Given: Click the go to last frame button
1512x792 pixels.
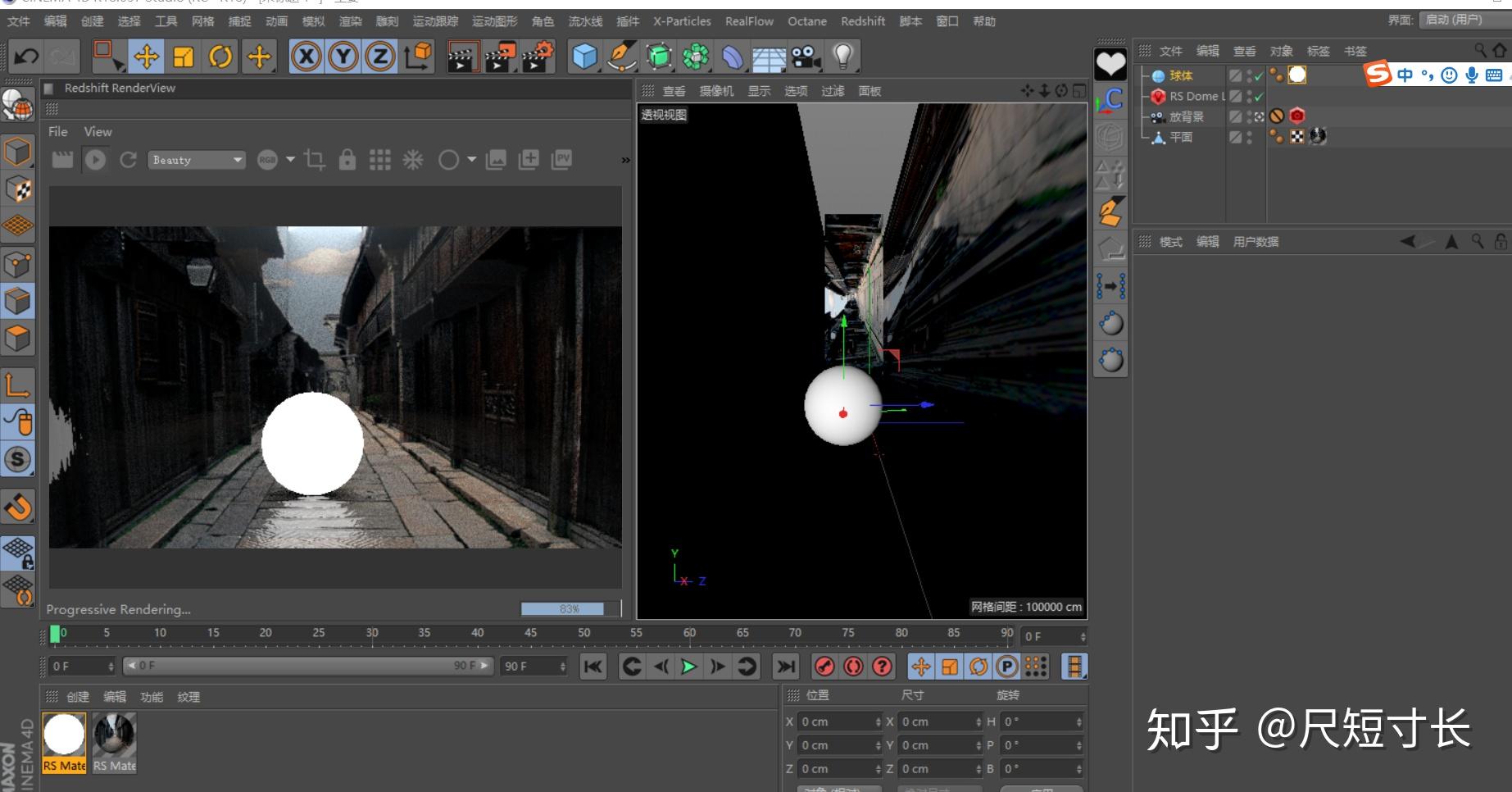Looking at the screenshot, I should 788,667.
